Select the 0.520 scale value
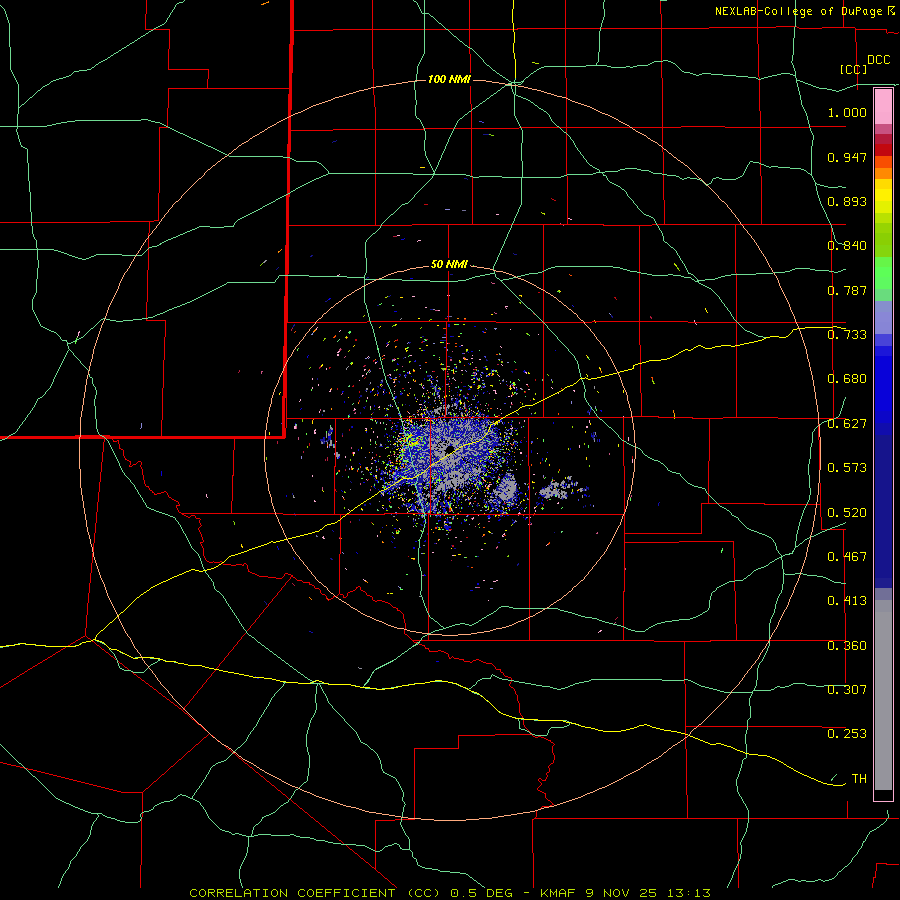The width and height of the screenshot is (900, 900). [x=847, y=513]
